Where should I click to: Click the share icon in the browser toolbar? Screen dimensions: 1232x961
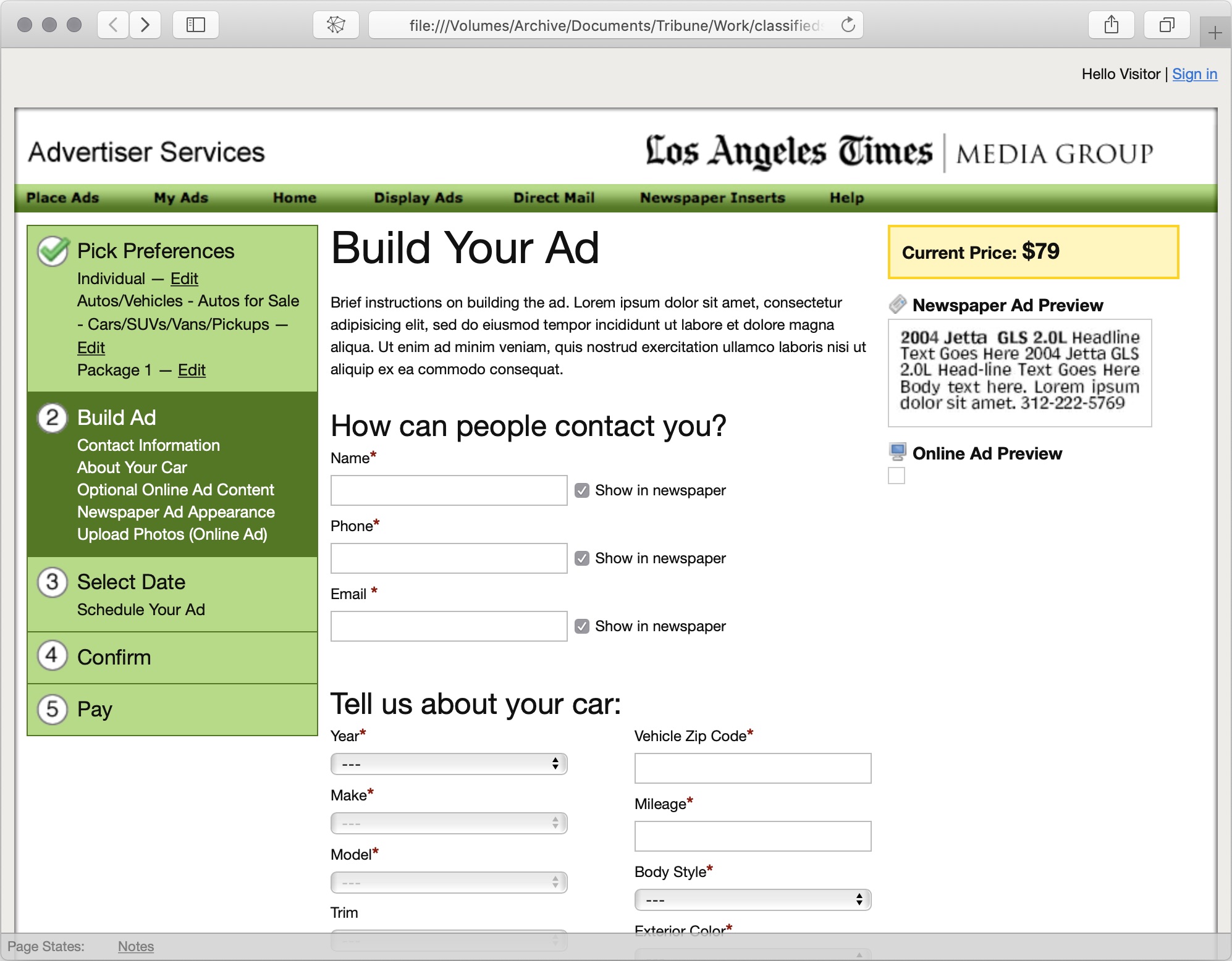tap(1111, 25)
